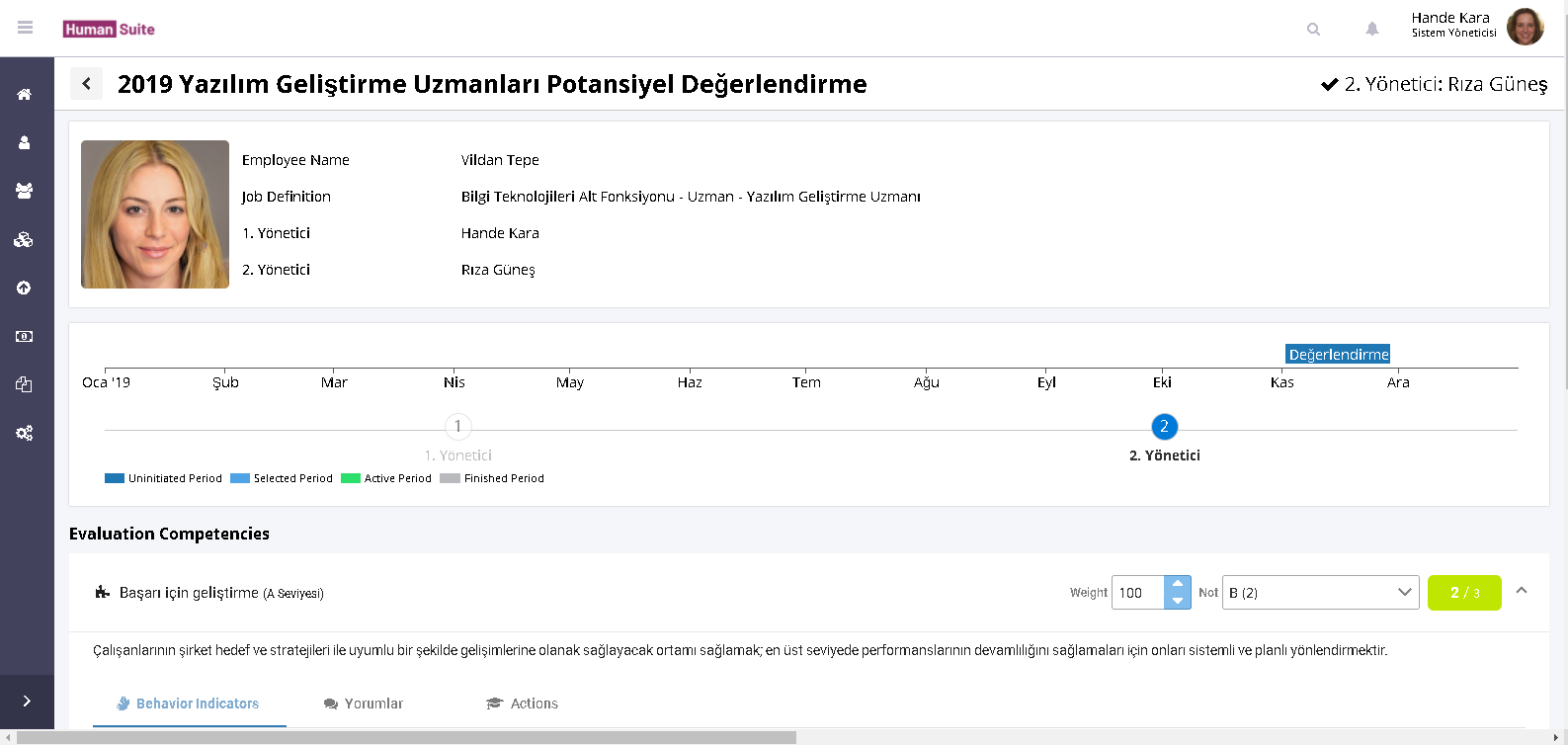The height and width of the screenshot is (745, 1568).
Task: Click the stacked cubes sidebar icon
Action: pyautogui.click(x=25, y=239)
